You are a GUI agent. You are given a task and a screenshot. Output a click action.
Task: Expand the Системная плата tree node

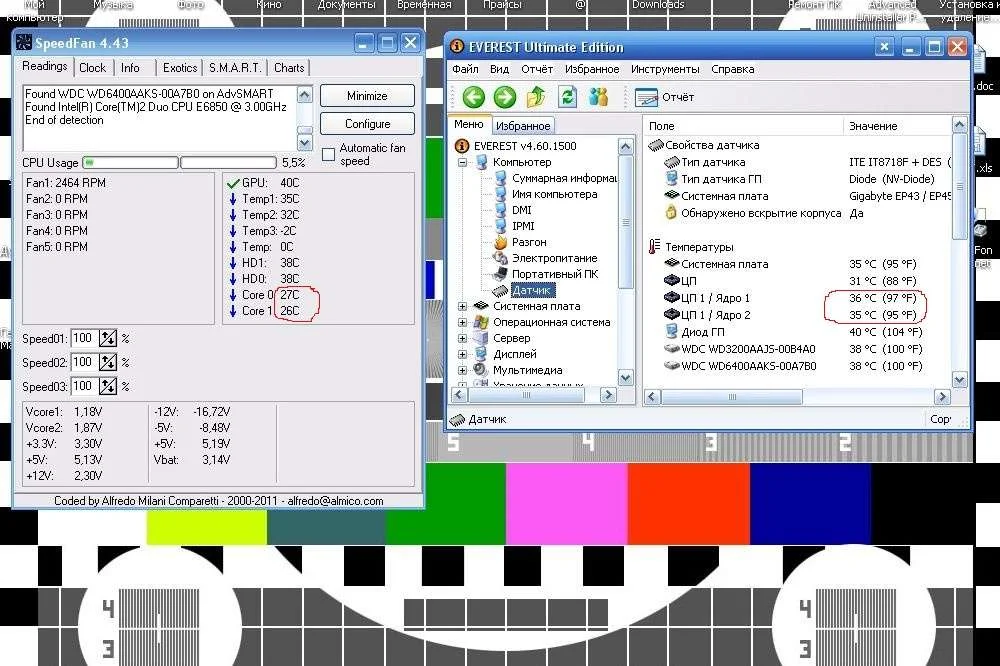tap(462, 306)
